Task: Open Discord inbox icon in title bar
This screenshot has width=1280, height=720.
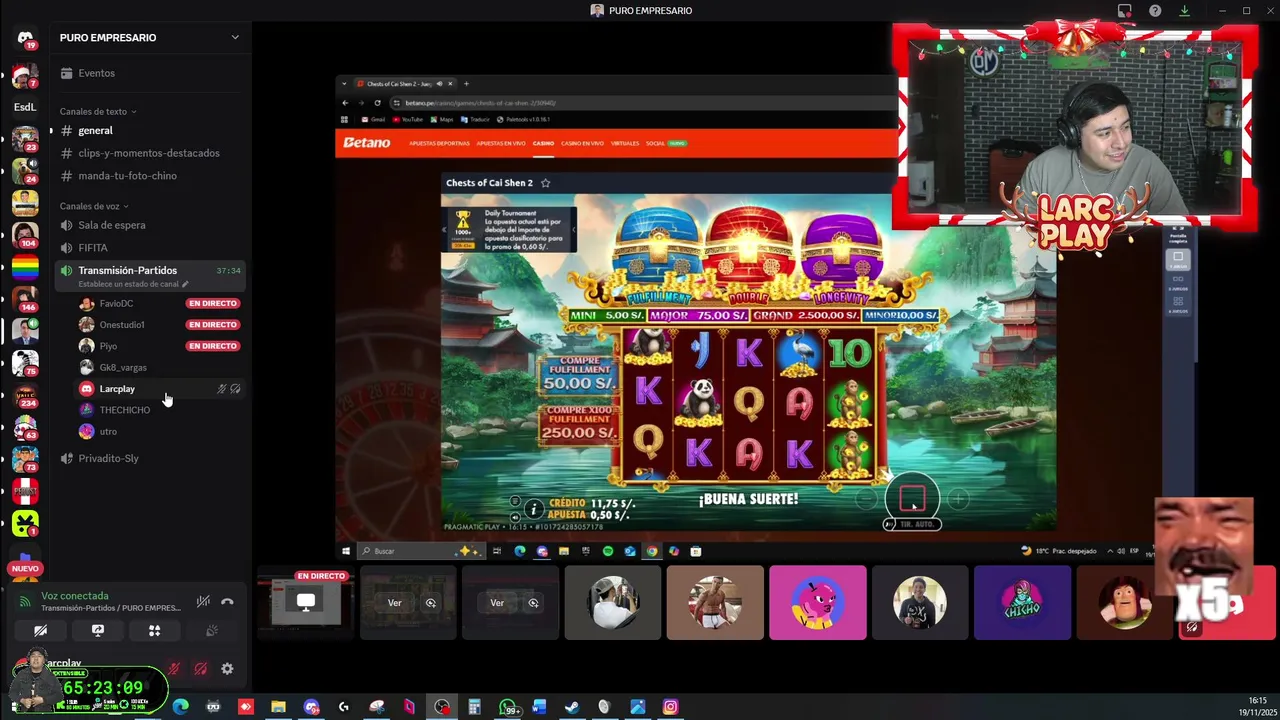Action: 1125,11
